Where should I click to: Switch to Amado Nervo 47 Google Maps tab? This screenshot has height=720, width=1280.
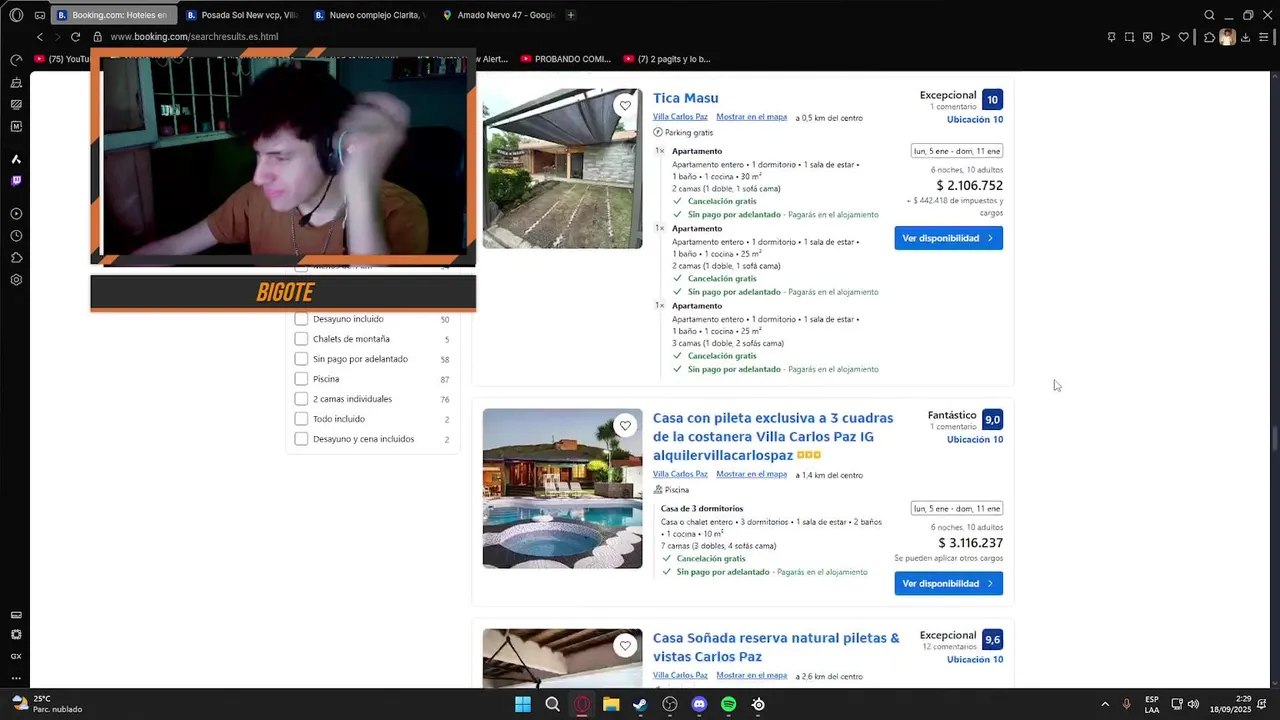pos(498,15)
